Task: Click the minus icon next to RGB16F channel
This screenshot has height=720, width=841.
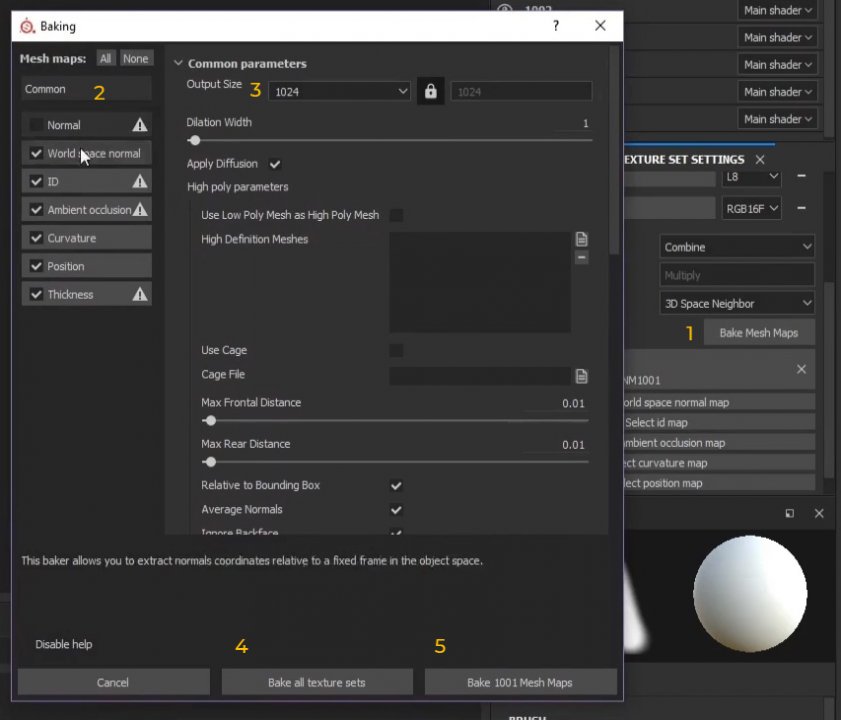Action: pyautogui.click(x=803, y=208)
